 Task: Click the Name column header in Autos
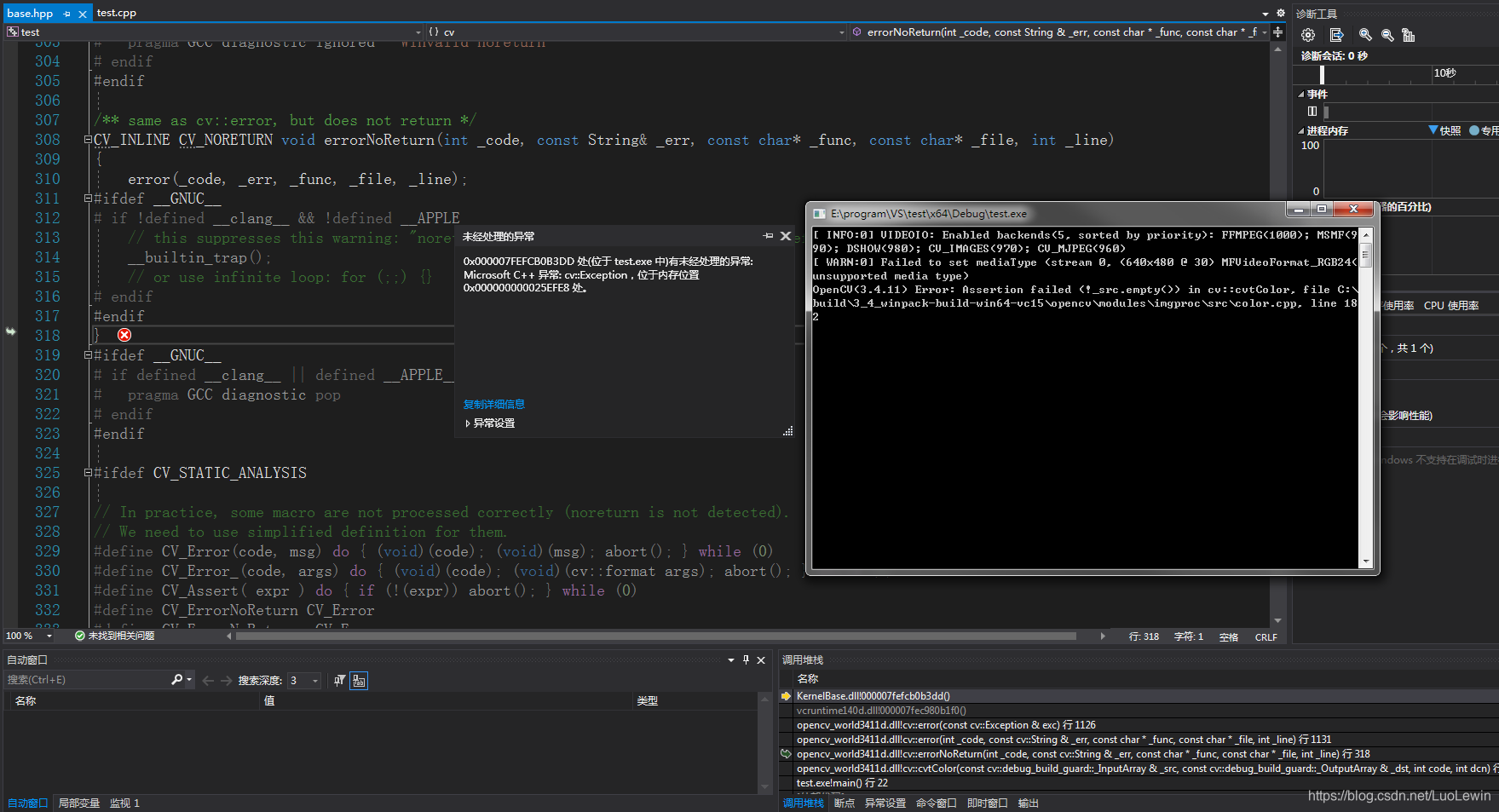tap(133, 700)
